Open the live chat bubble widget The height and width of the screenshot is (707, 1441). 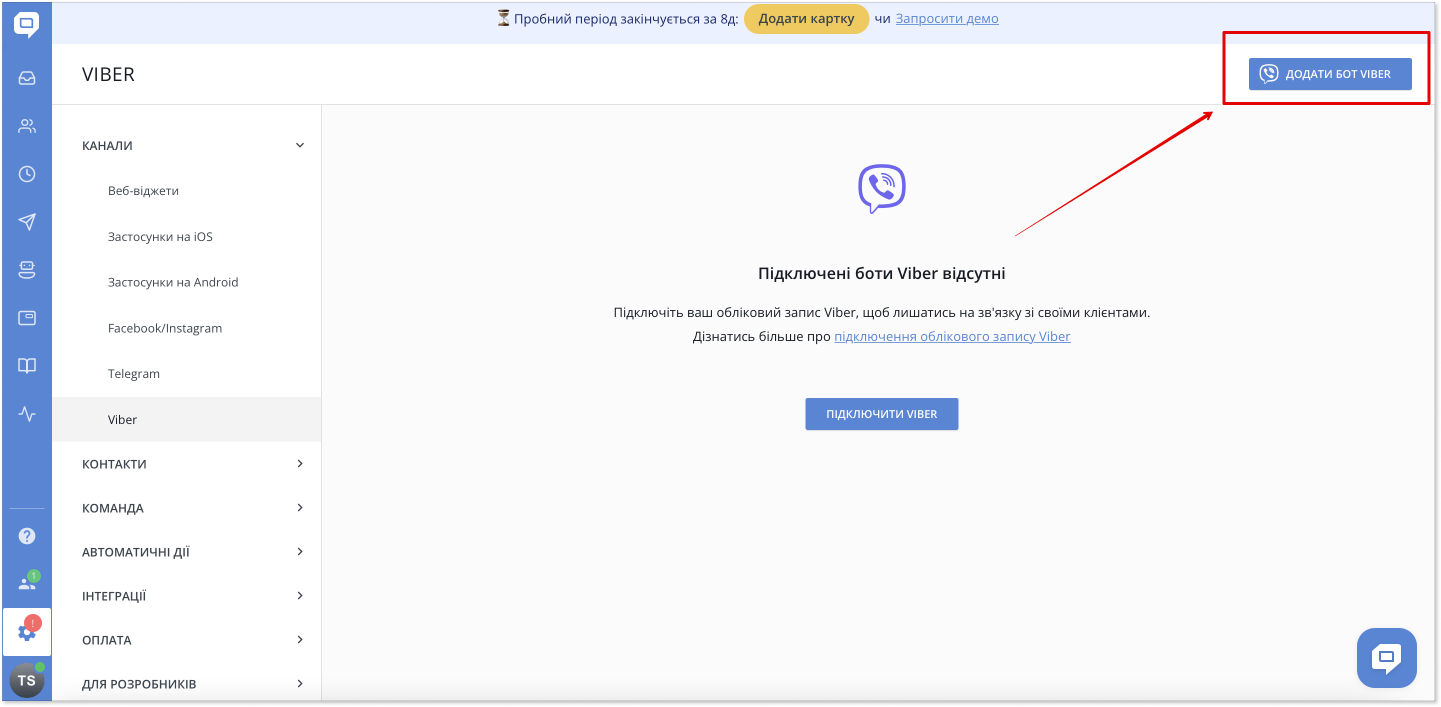point(1387,658)
